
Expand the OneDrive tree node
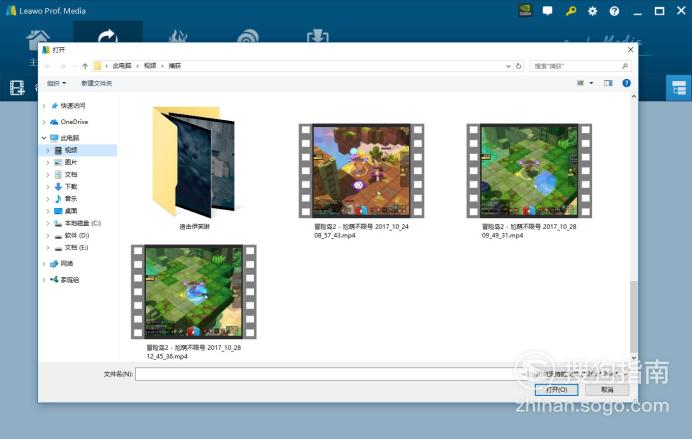(x=44, y=122)
